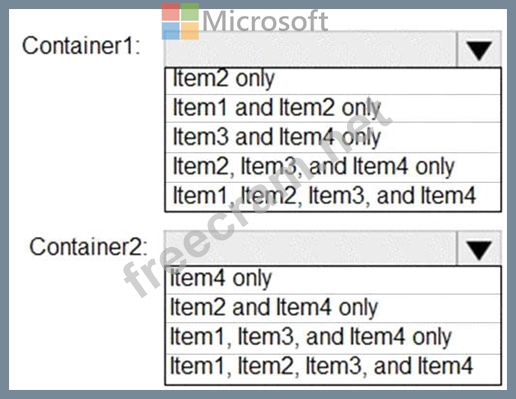Click the Microsoft four-square logo icon
516x399 pixels.
[180, 22]
